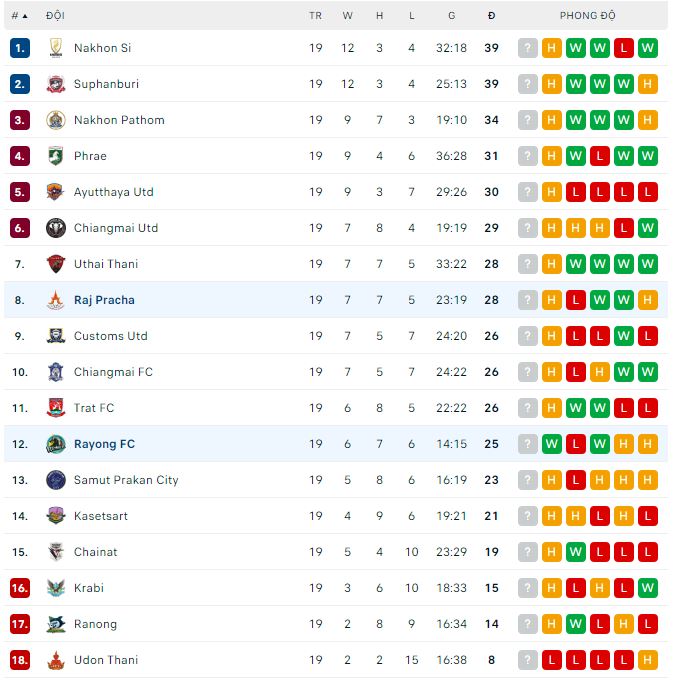
Task: Click the green W badge in Krabi's form
Action: point(648,588)
